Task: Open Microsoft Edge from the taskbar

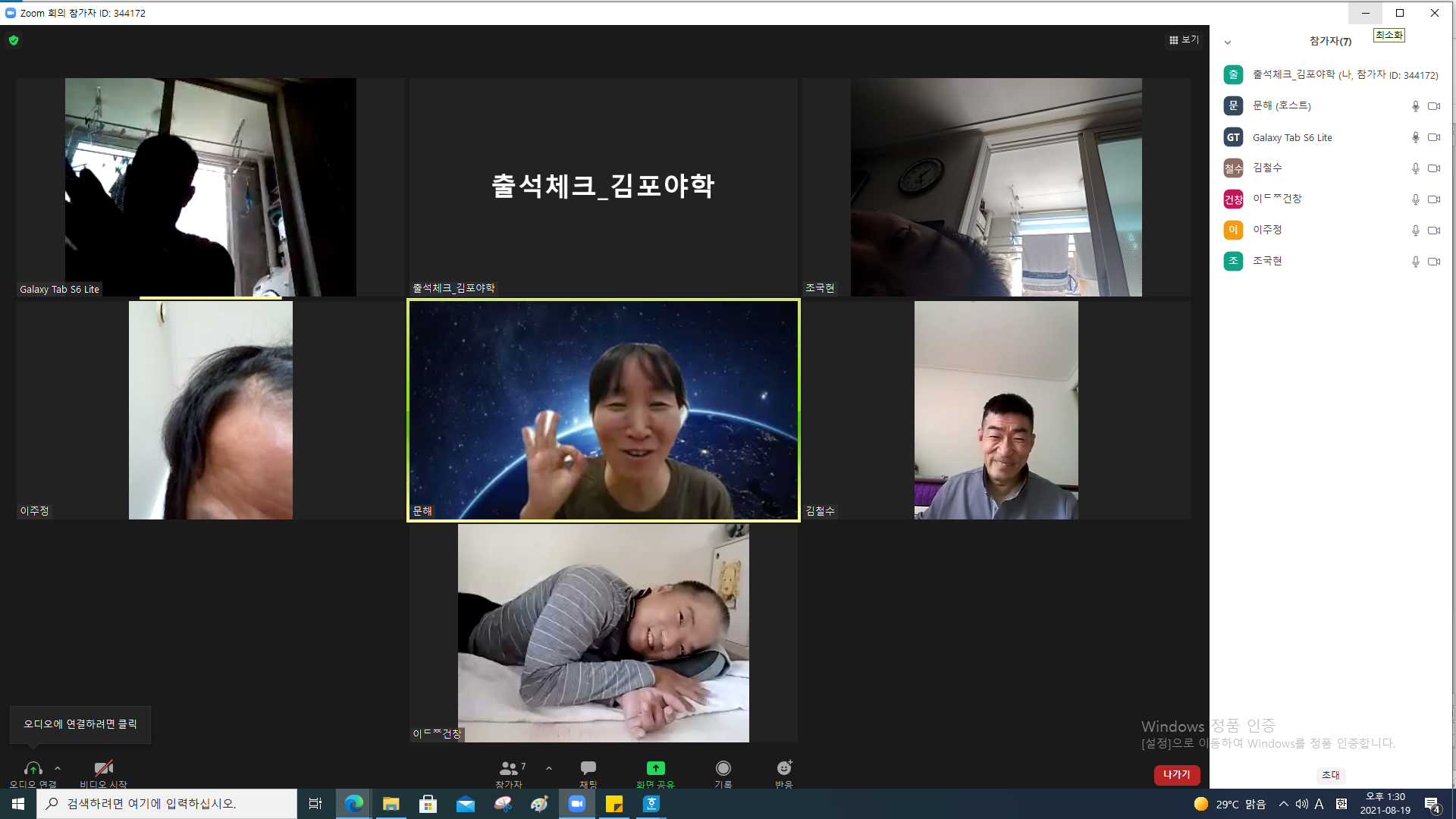Action: click(353, 804)
